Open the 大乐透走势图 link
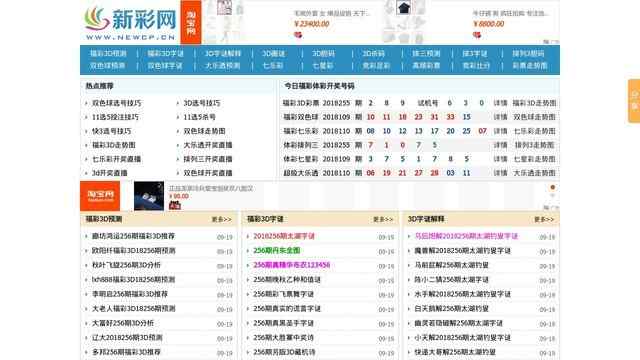 (x=534, y=173)
